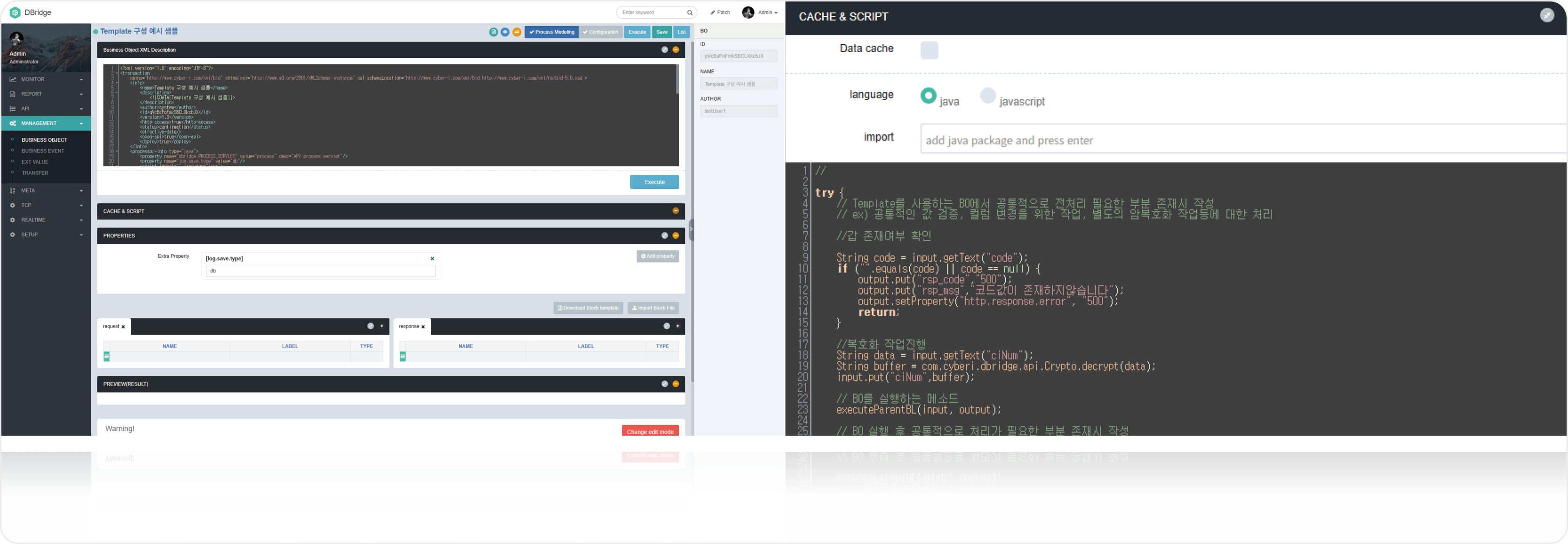Open the Admin user dropdown
1568x544 pixels.
[x=766, y=13]
